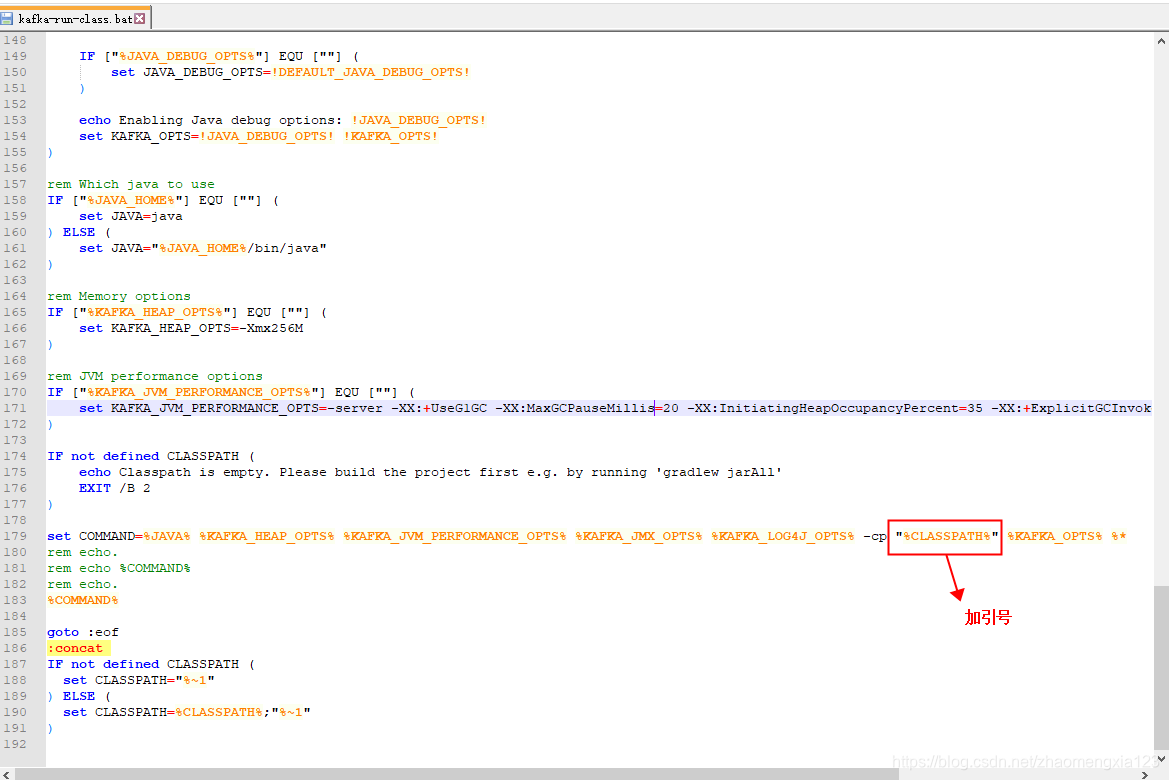Click the vertical scrollbar up arrow
The image size is (1169, 780).
1161,42
